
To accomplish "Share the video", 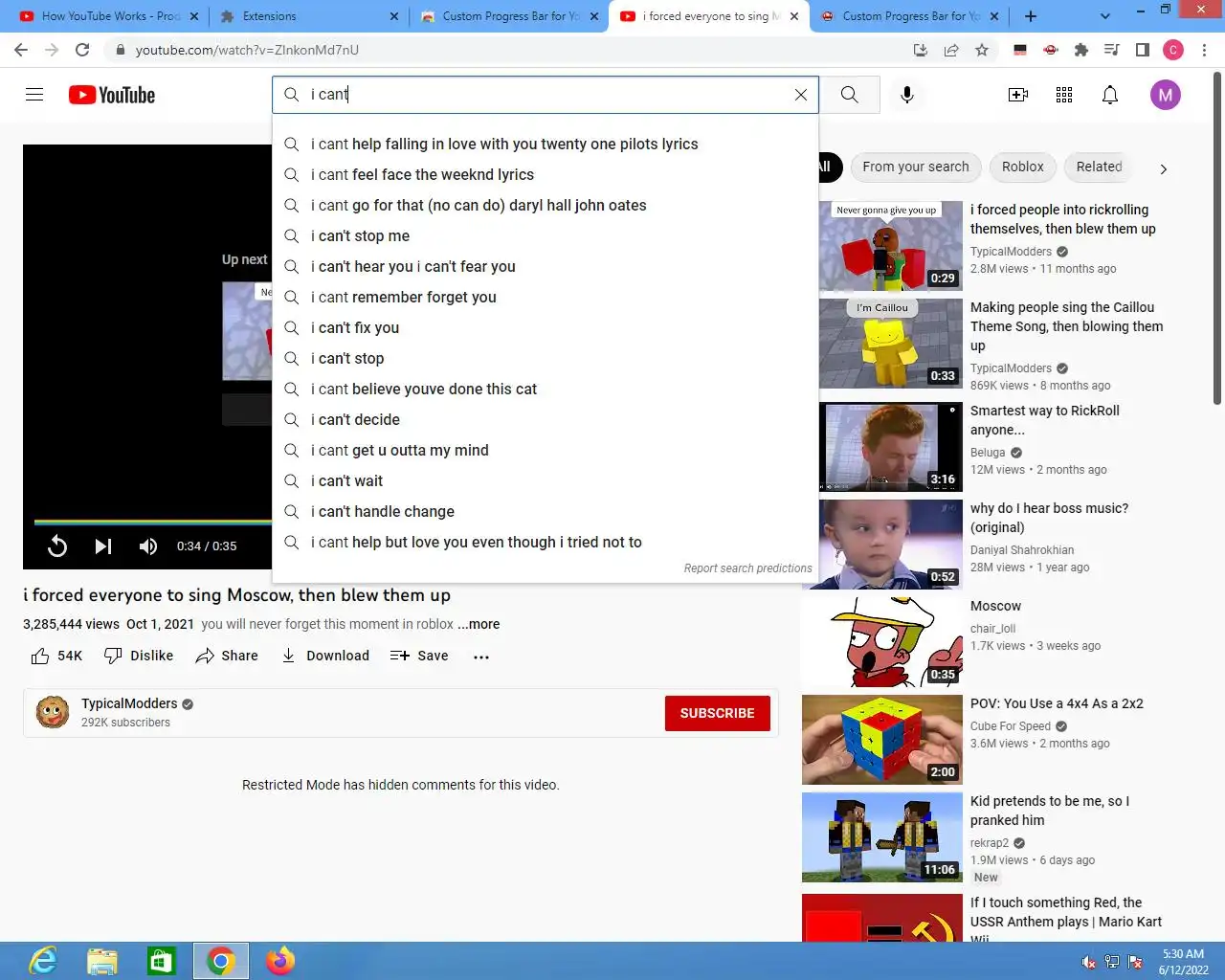I will pos(227,656).
